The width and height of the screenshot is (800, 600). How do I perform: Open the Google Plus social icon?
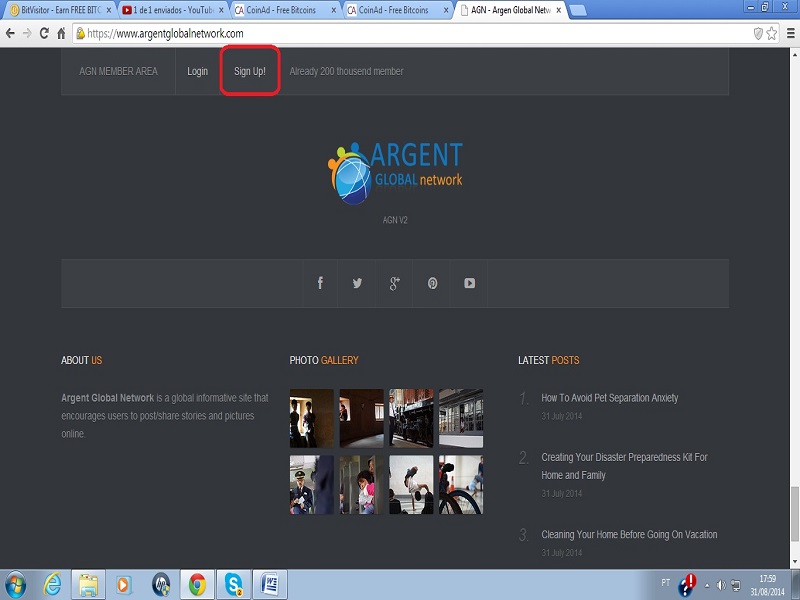pyautogui.click(x=394, y=283)
